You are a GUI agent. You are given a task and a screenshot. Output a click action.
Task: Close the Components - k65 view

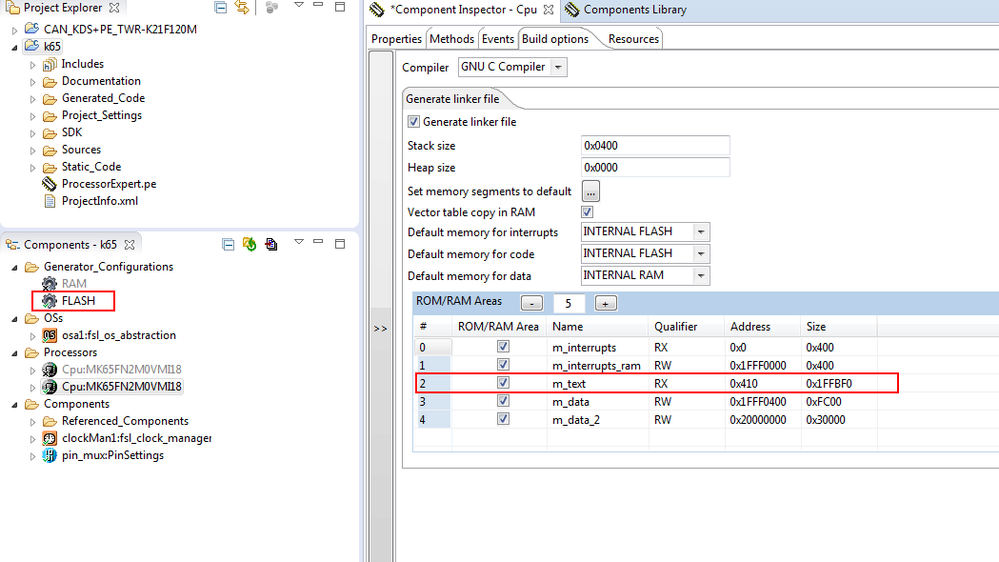[x=129, y=245]
